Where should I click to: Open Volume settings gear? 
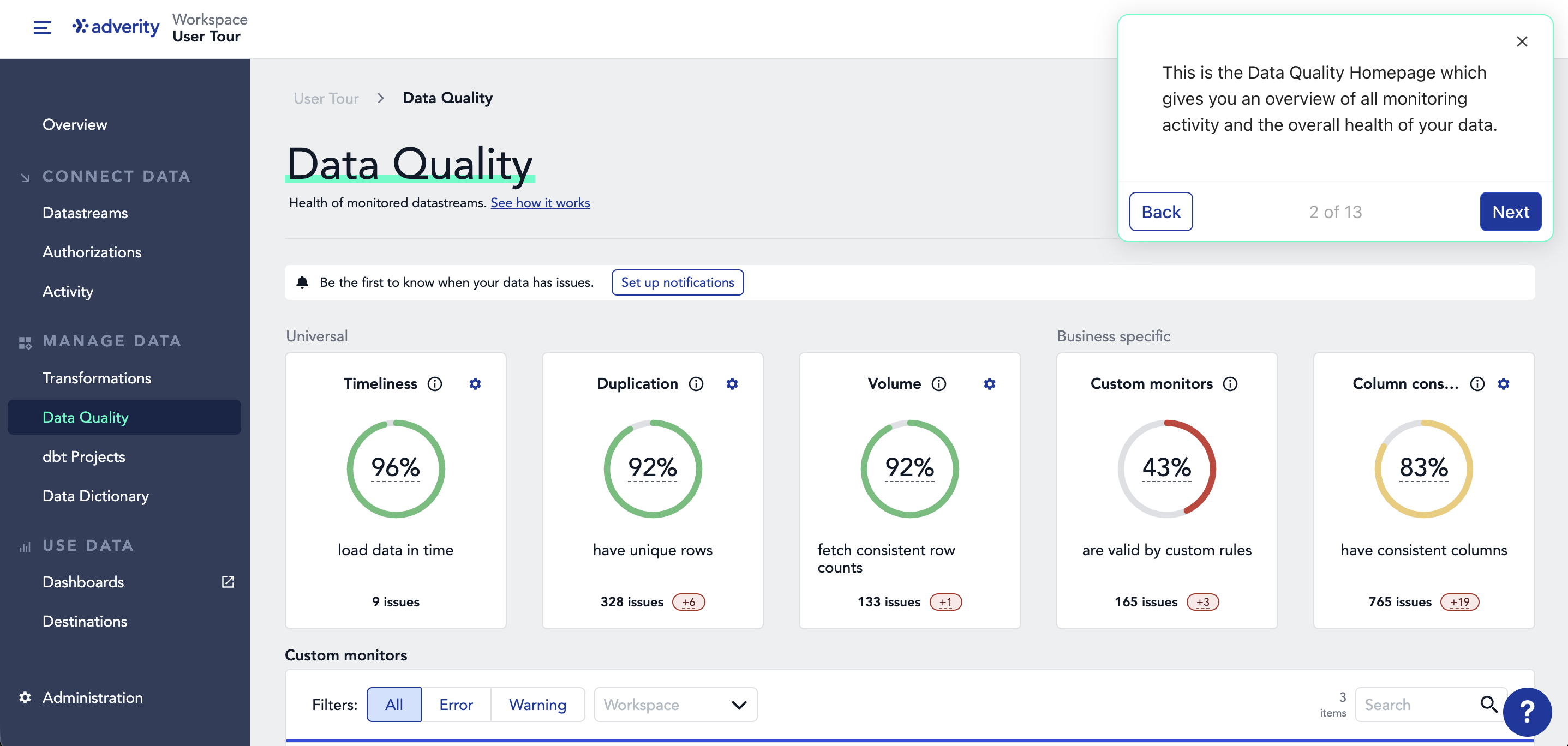click(x=990, y=384)
